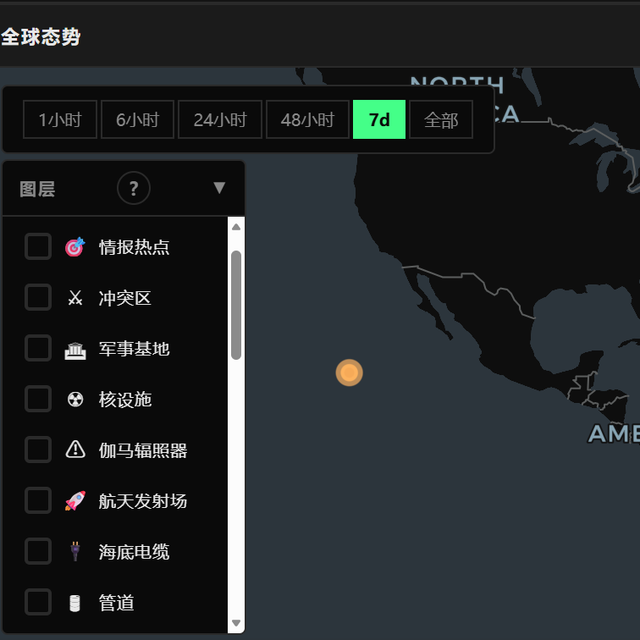The height and width of the screenshot is (640, 640).
Task: Toggle the 冲突区 checkbox
Action: tap(38, 297)
